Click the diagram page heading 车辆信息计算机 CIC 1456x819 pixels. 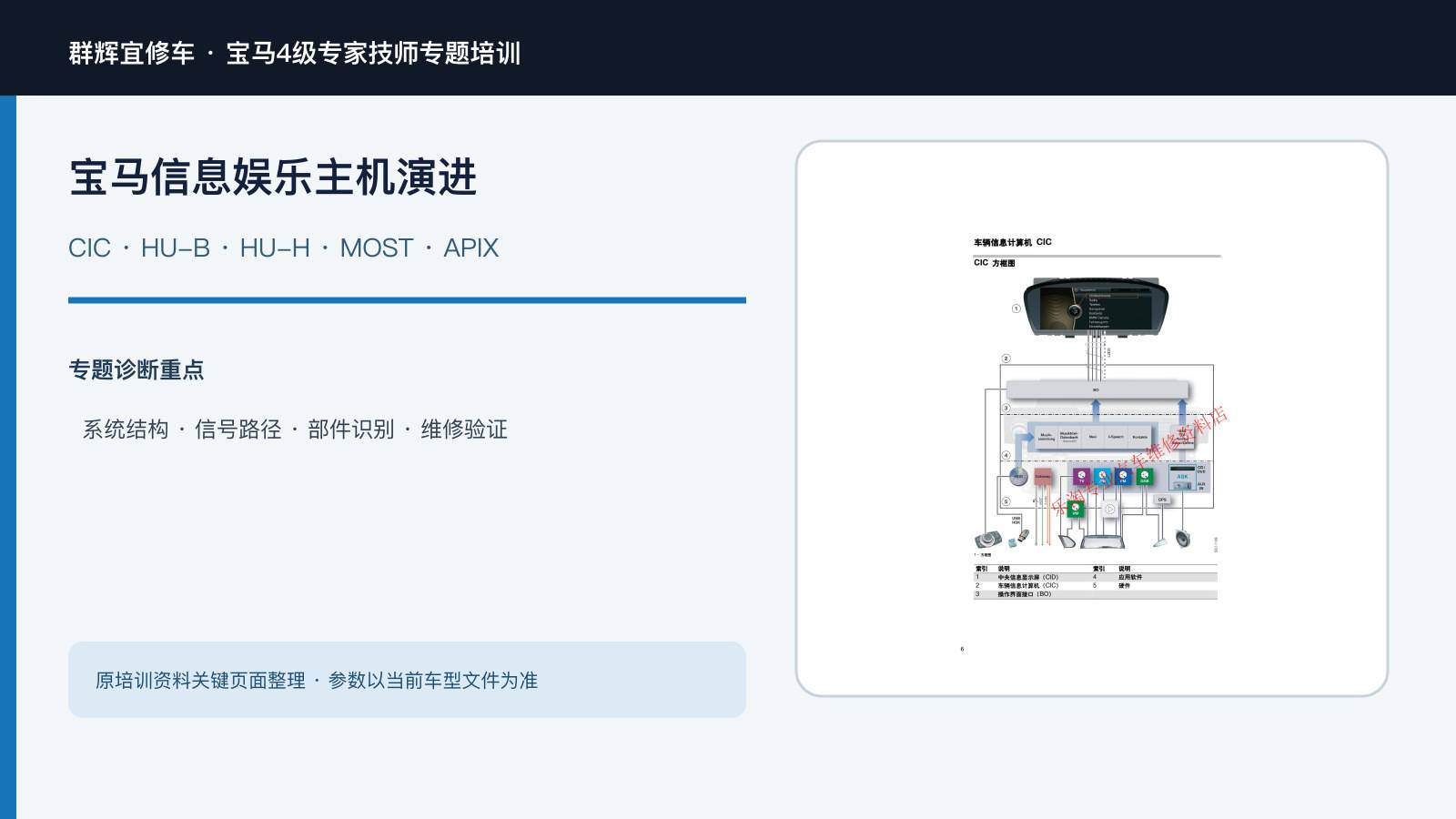pyautogui.click(x=1013, y=242)
